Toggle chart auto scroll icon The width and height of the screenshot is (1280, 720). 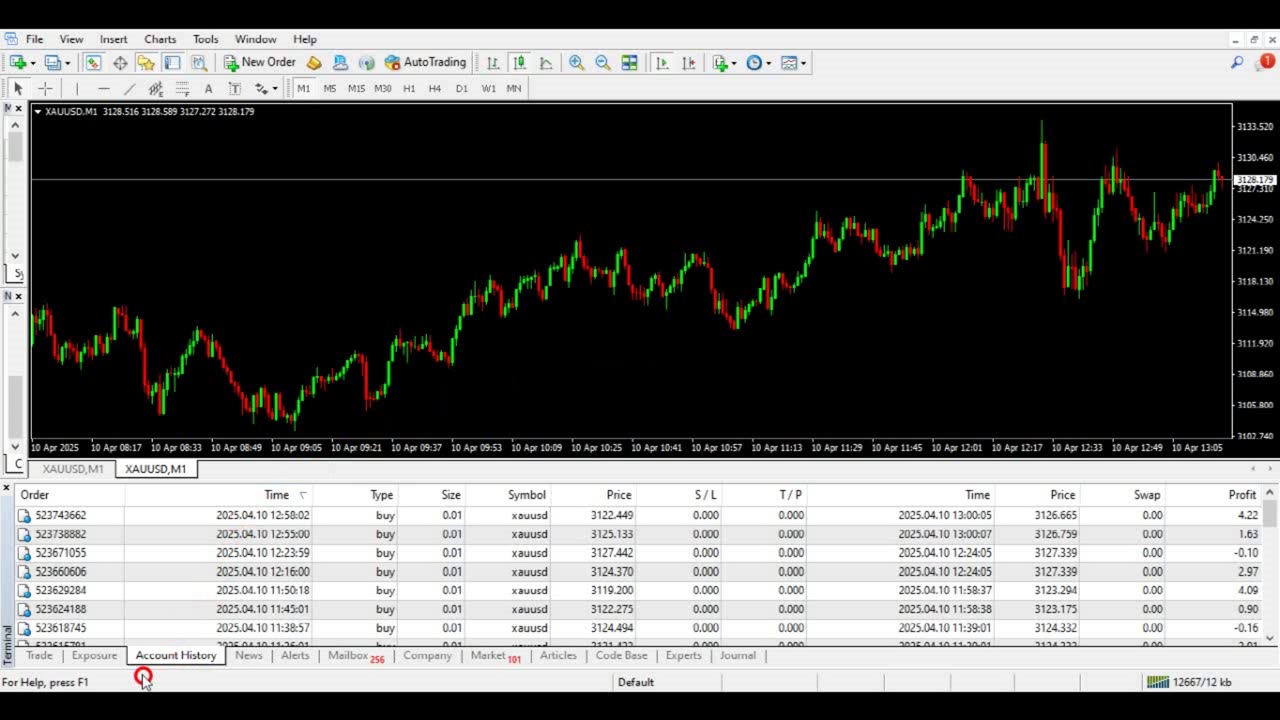(662, 63)
